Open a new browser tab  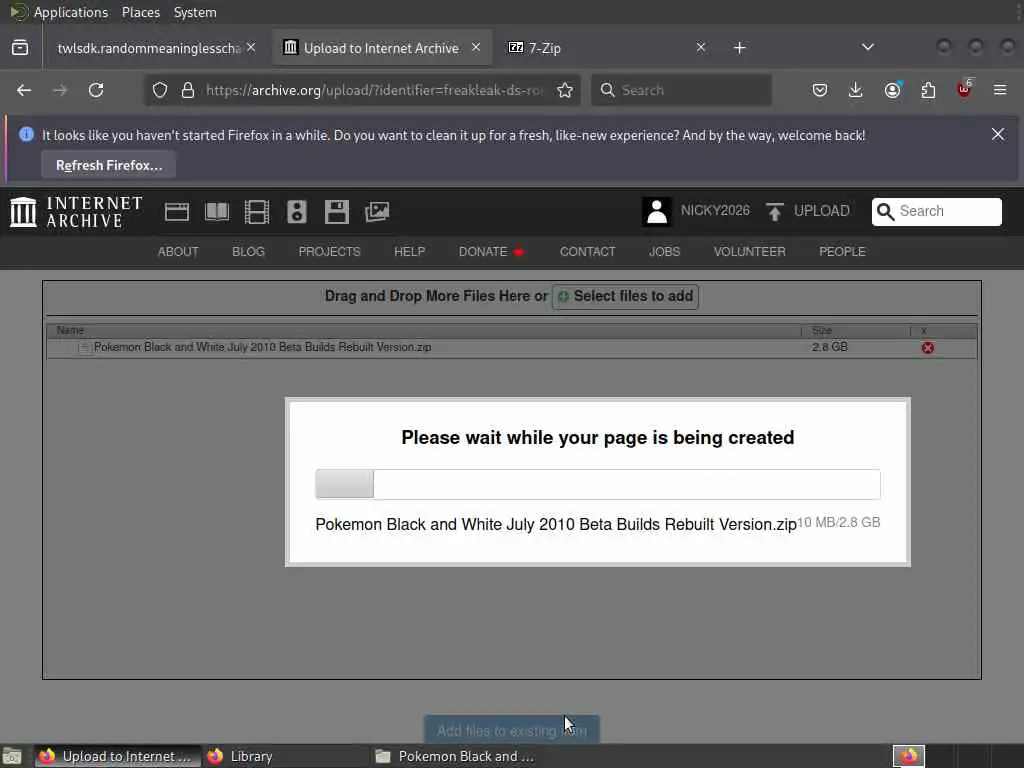click(739, 48)
